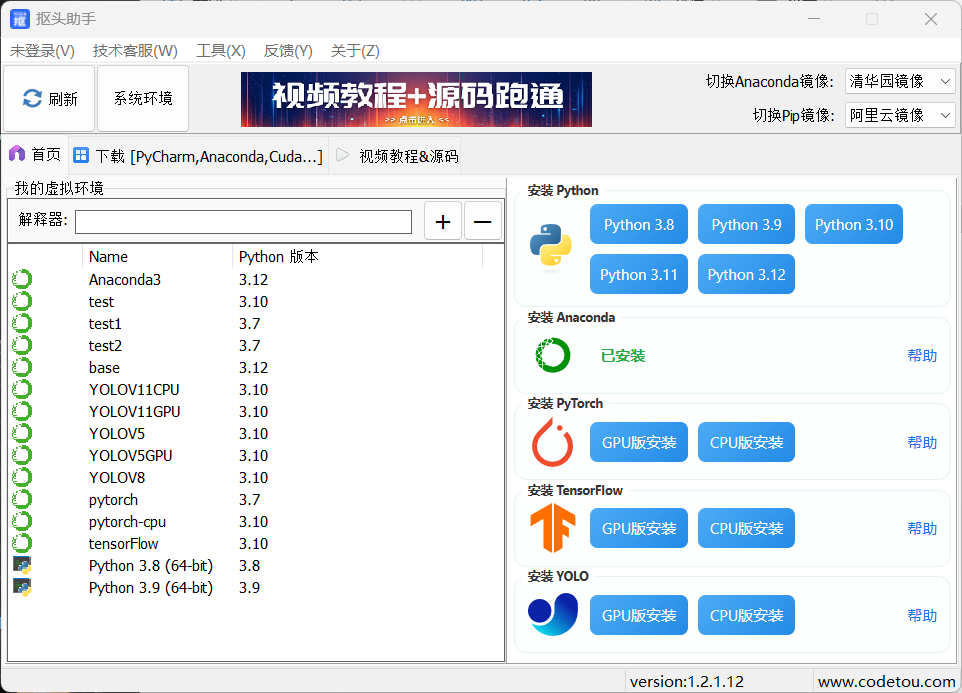The width and height of the screenshot is (962, 693).
Task: Click the environment icon beside base row
Action: (x=22, y=368)
